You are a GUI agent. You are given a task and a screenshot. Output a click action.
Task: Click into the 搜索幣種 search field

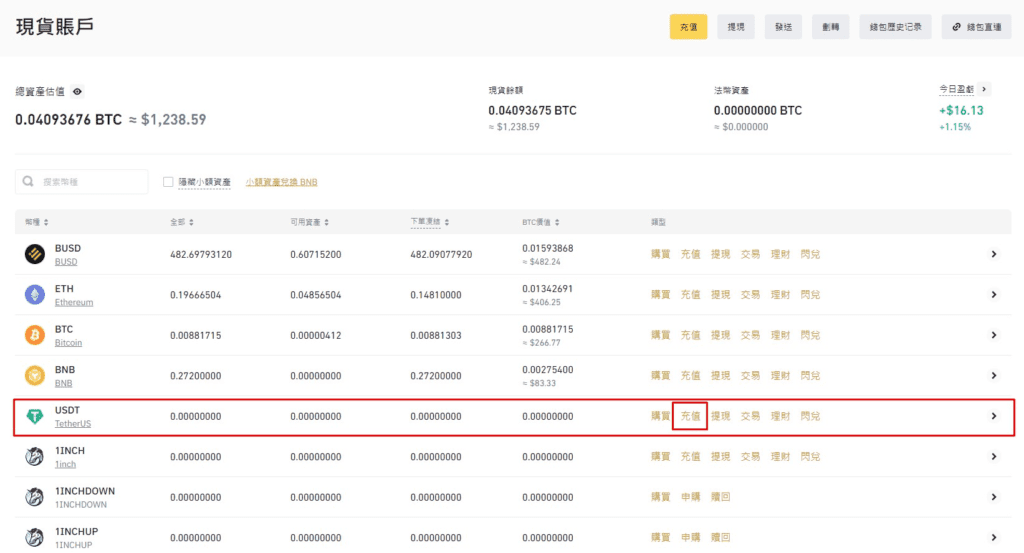tap(82, 182)
